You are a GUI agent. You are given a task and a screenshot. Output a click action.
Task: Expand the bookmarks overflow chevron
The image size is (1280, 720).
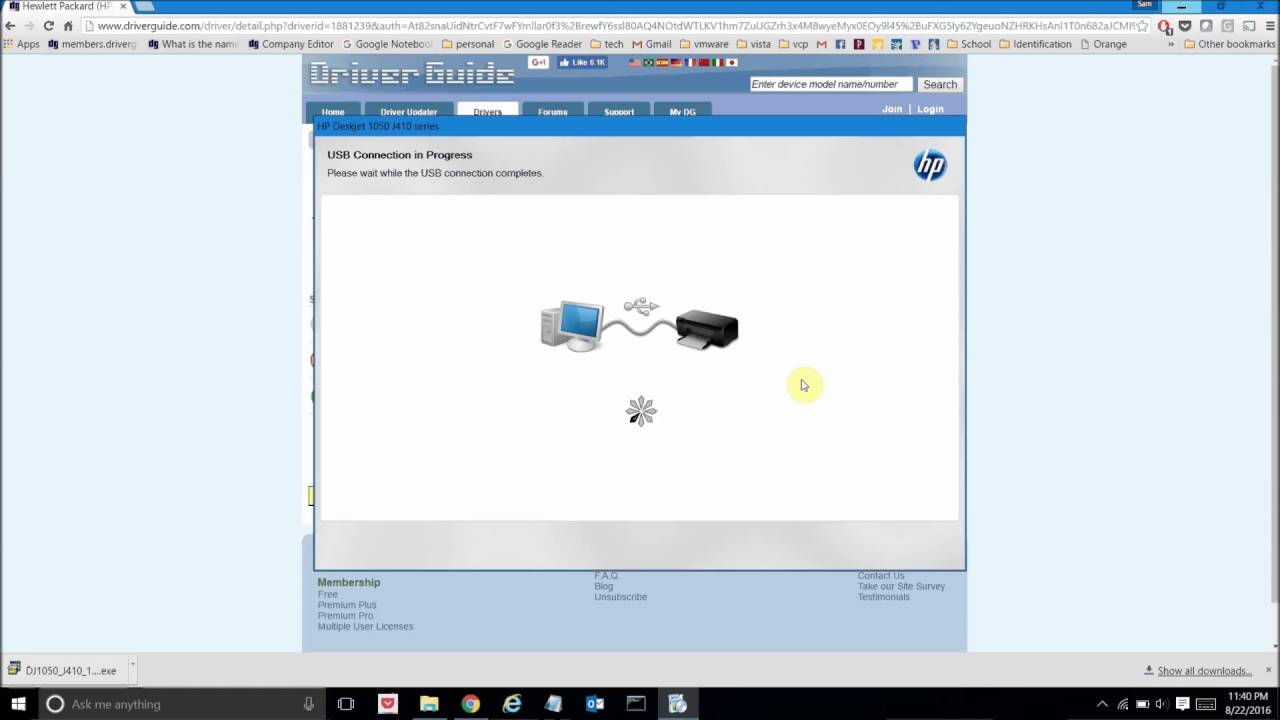(x=1171, y=44)
